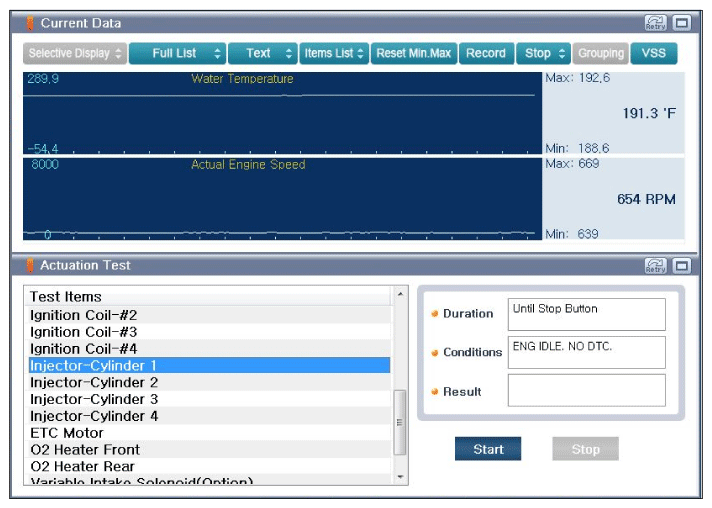Start the actuation test

click(x=488, y=449)
